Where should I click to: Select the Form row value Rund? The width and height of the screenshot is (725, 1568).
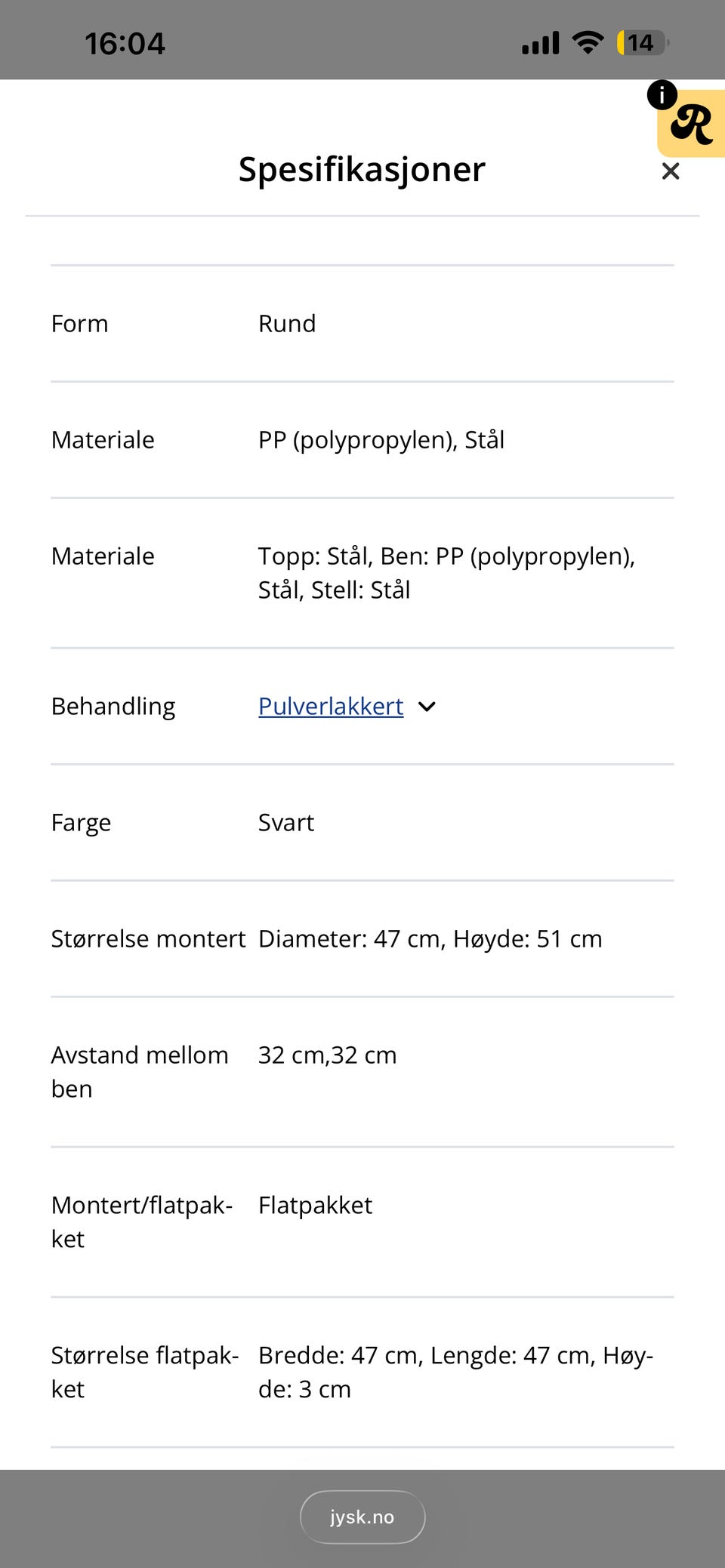pos(287,324)
